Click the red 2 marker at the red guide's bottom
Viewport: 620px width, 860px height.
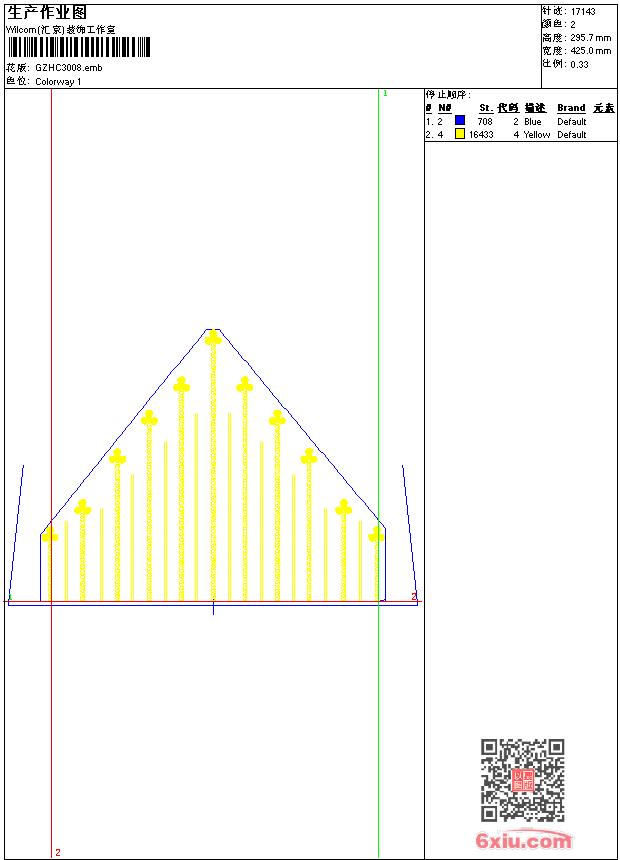(58, 852)
